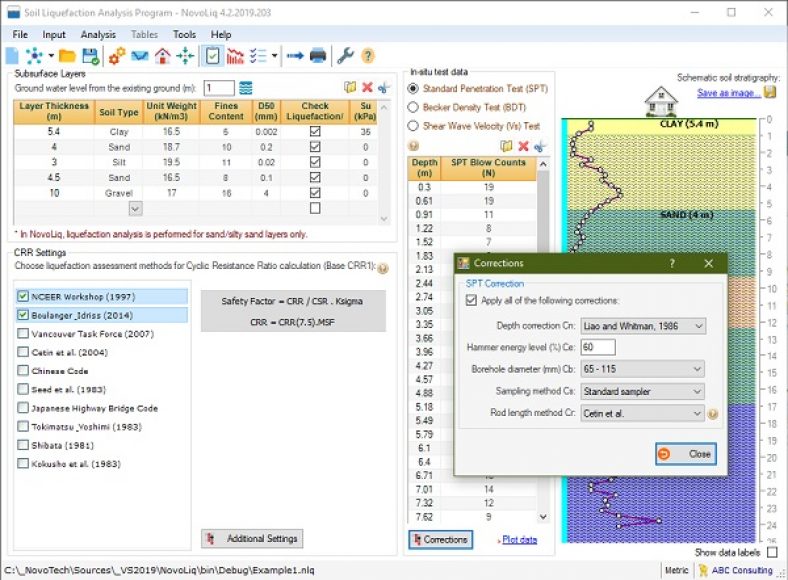The width and height of the screenshot is (788, 580).
Task: Select Shear Wave Velocity (Vs) Test radio button
Action: click(x=413, y=126)
